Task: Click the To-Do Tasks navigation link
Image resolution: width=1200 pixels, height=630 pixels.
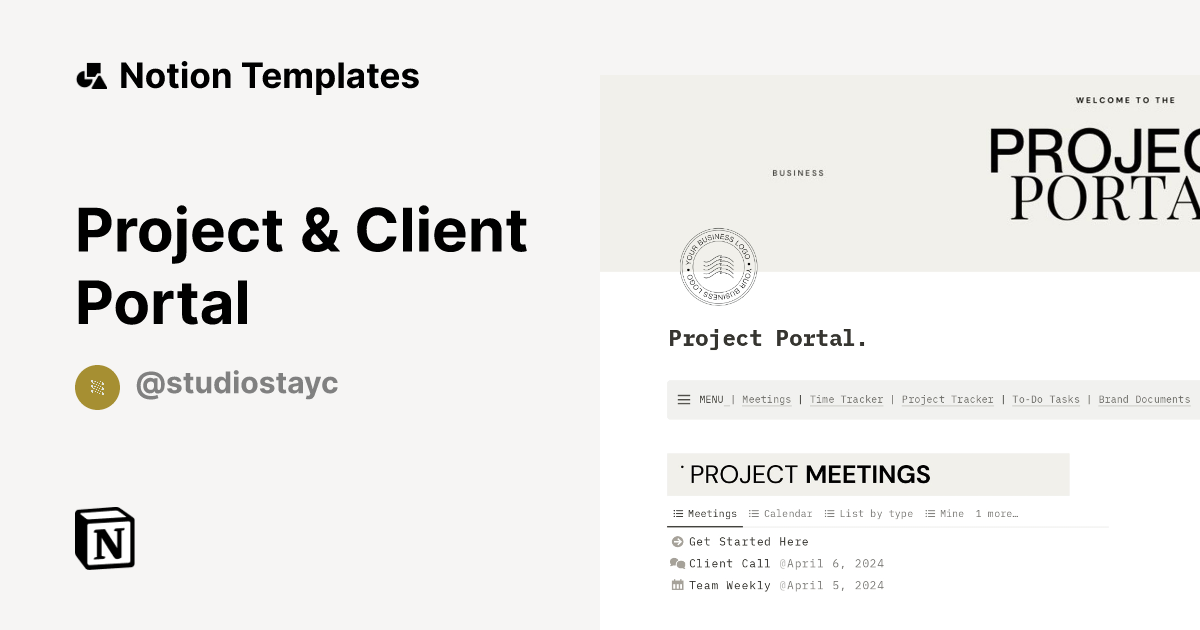Action: pyautogui.click(x=1046, y=399)
